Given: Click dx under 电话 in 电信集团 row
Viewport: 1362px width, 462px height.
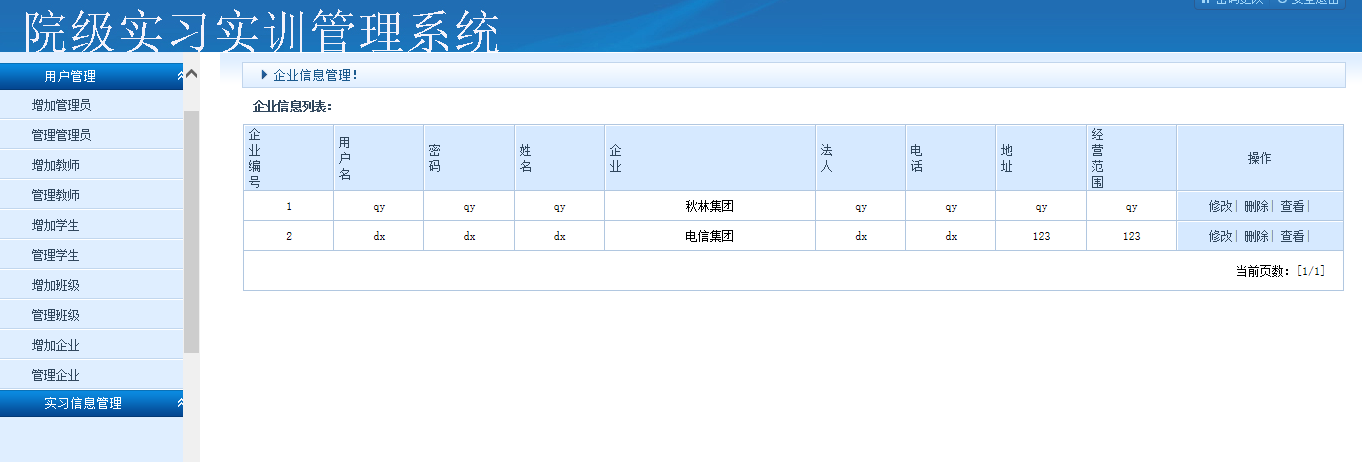Looking at the screenshot, I should pos(951,236).
